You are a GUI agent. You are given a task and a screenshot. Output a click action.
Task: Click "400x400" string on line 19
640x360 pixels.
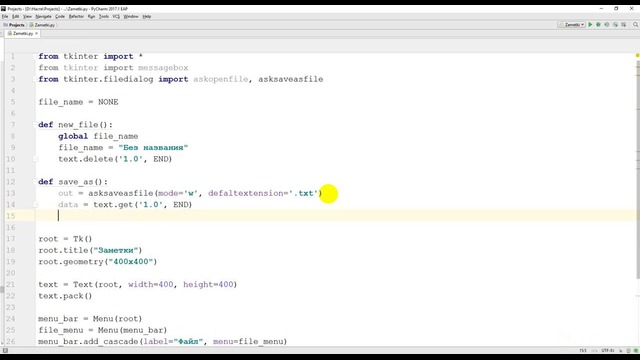pyautogui.click(x=131, y=262)
